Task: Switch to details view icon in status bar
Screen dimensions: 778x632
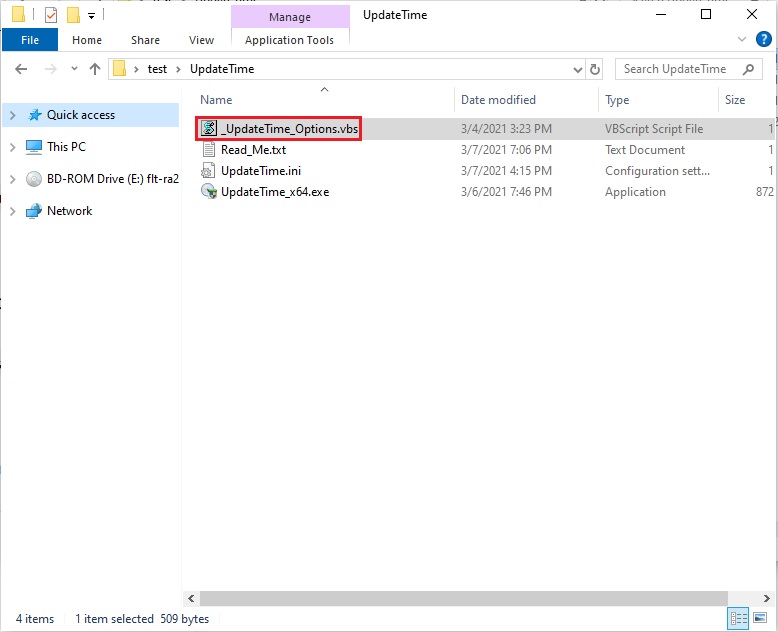Action: (738, 618)
